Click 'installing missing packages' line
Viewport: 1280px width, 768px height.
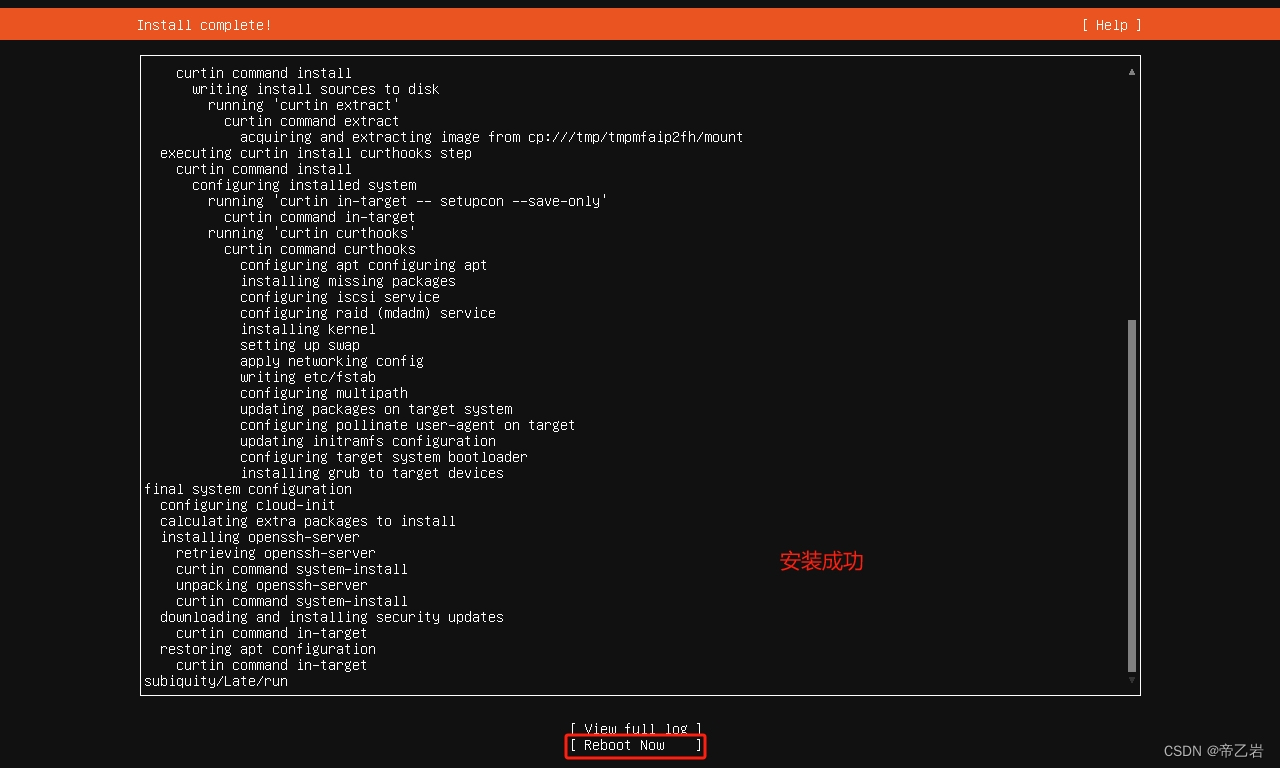pos(348,281)
